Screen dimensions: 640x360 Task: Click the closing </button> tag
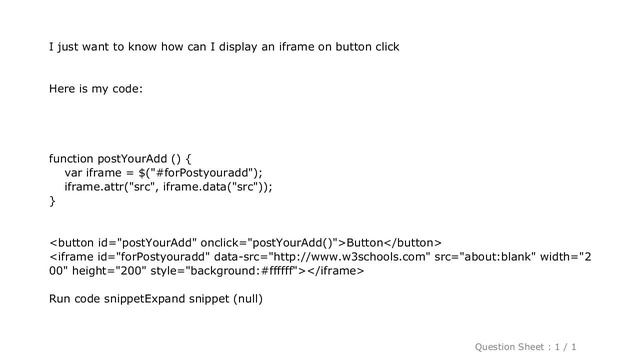click(x=413, y=243)
